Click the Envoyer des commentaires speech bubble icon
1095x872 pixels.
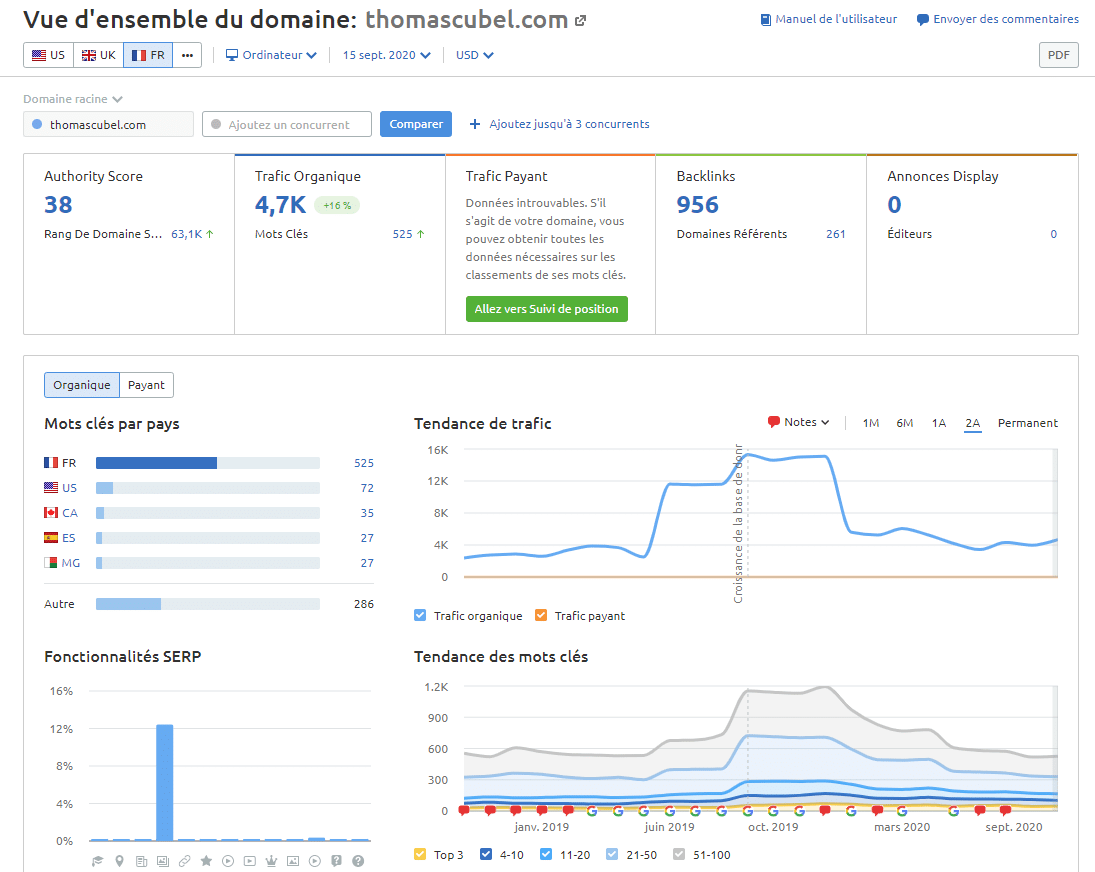click(923, 20)
